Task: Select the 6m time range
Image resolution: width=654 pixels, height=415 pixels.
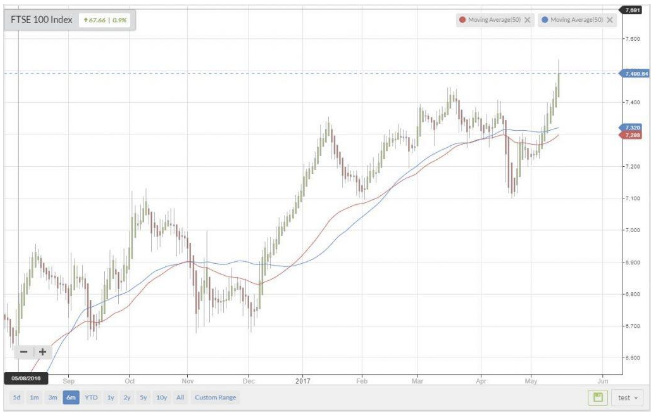Action: pyautogui.click(x=71, y=397)
